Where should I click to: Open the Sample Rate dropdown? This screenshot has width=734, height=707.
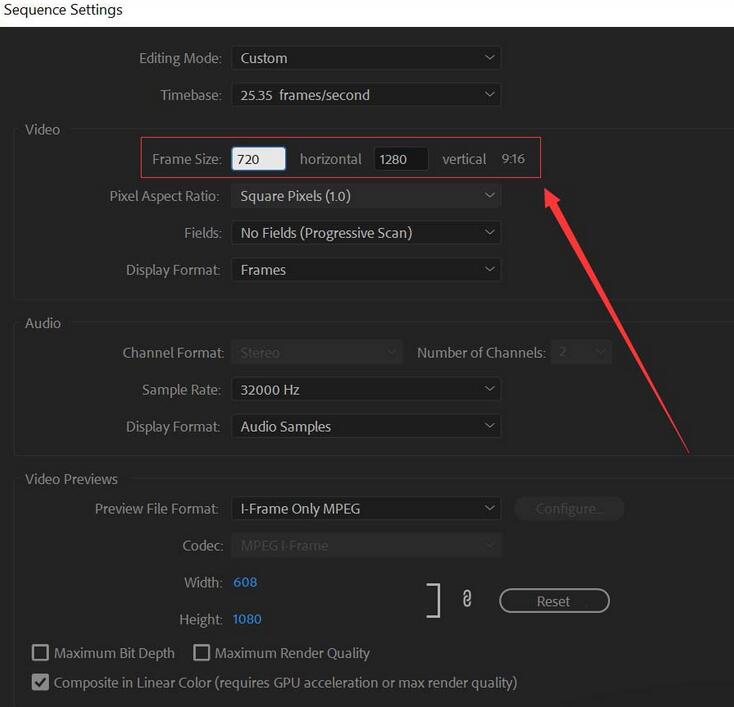point(365,389)
